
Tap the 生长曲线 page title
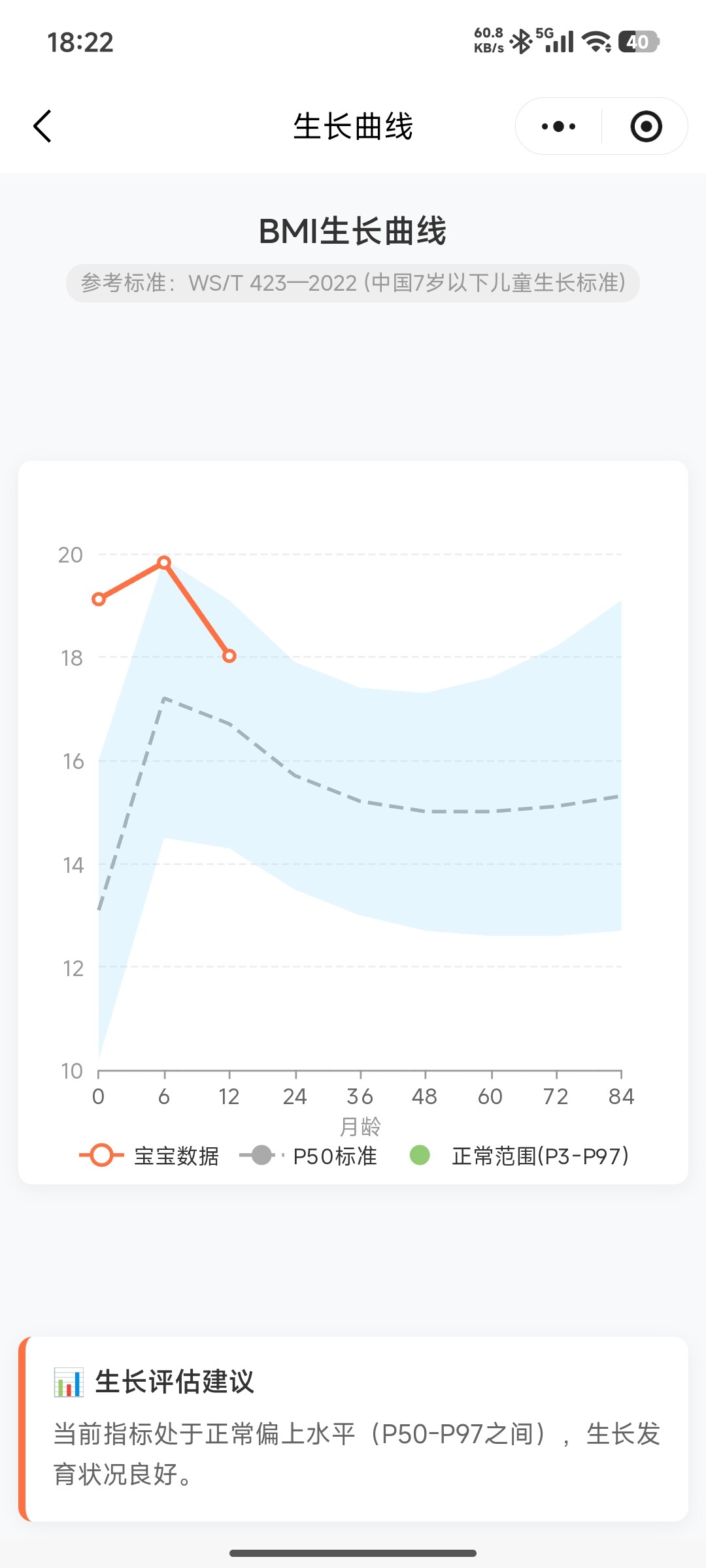353,126
